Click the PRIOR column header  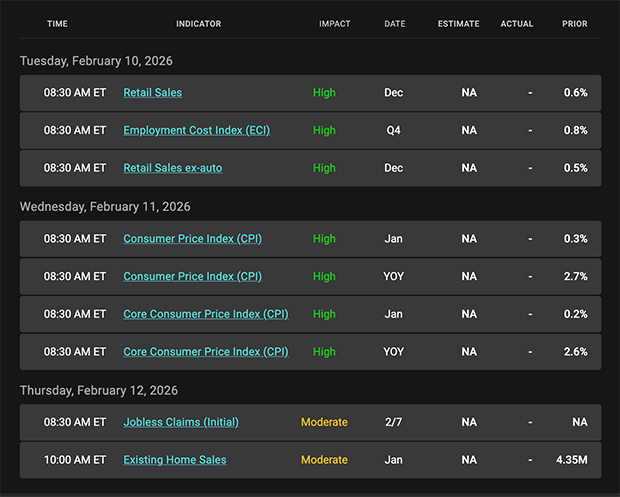tap(575, 24)
